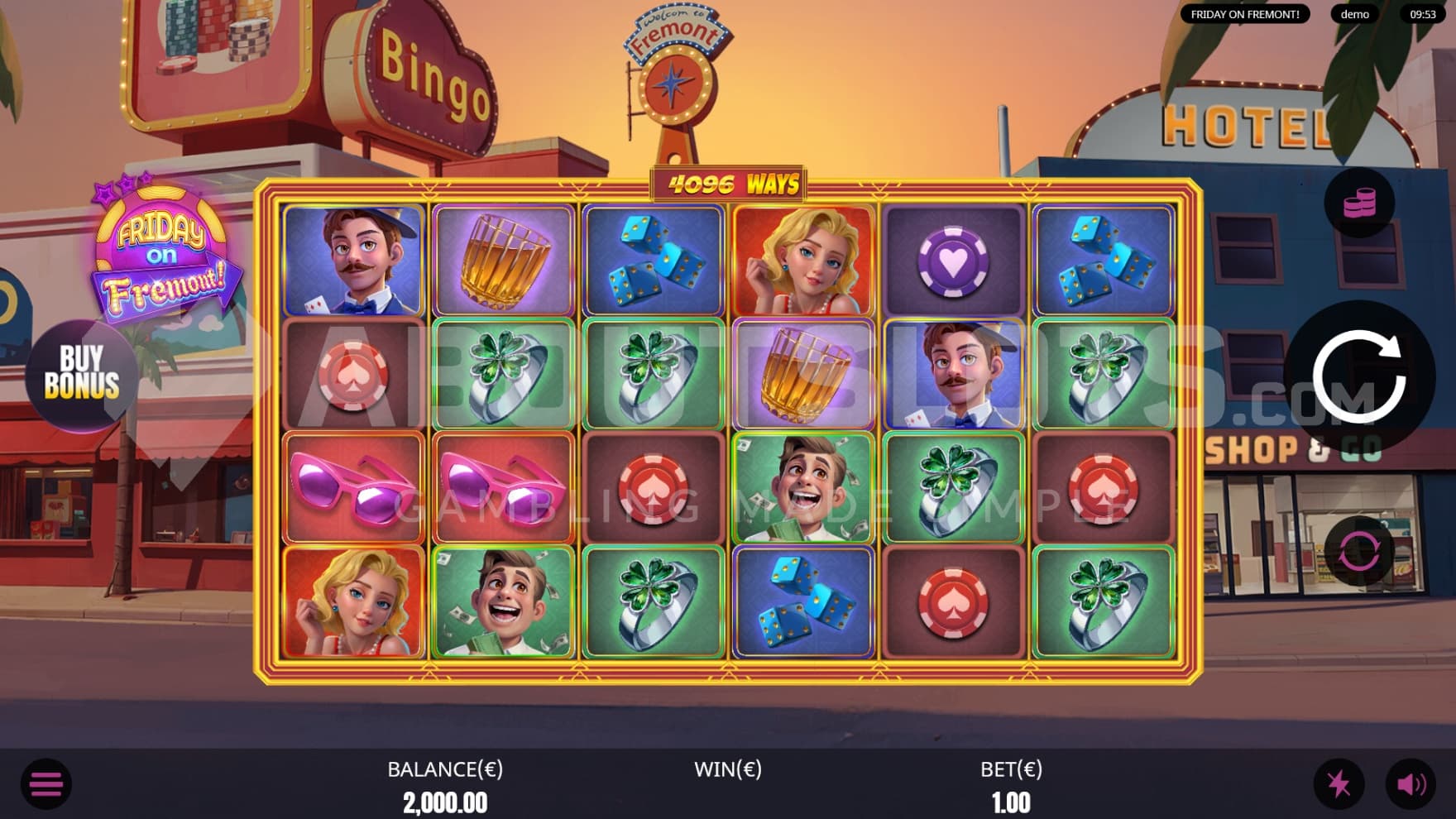Click the whiskey glass in second reel top

pos(502,261)
